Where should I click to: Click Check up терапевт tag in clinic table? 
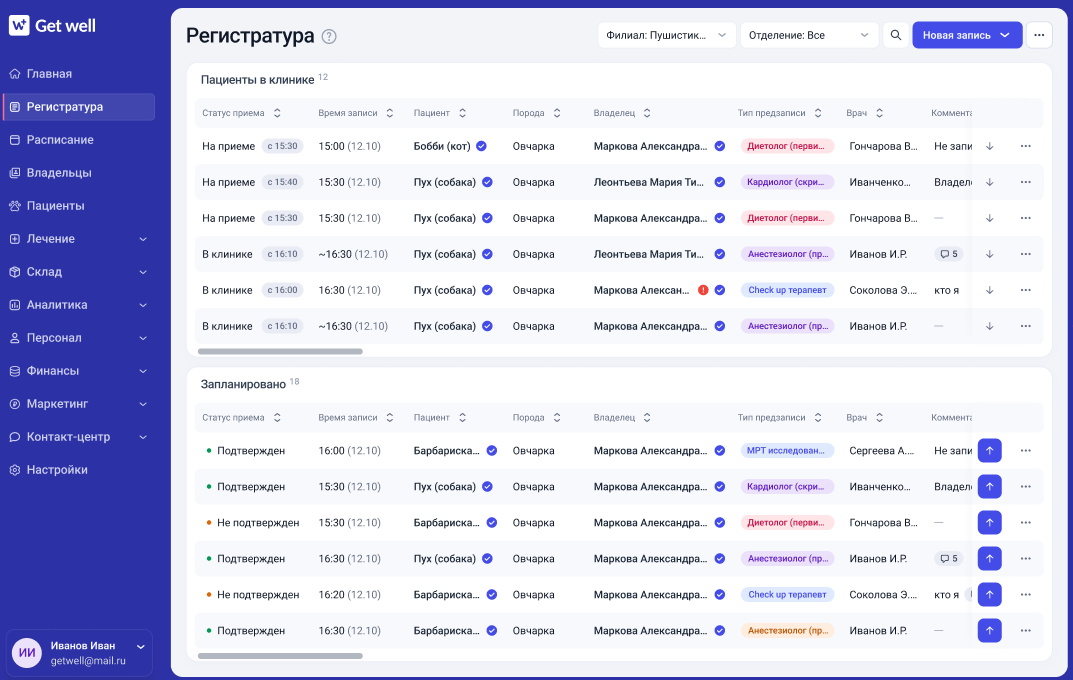pyautogui.click(x=787, y=290)
